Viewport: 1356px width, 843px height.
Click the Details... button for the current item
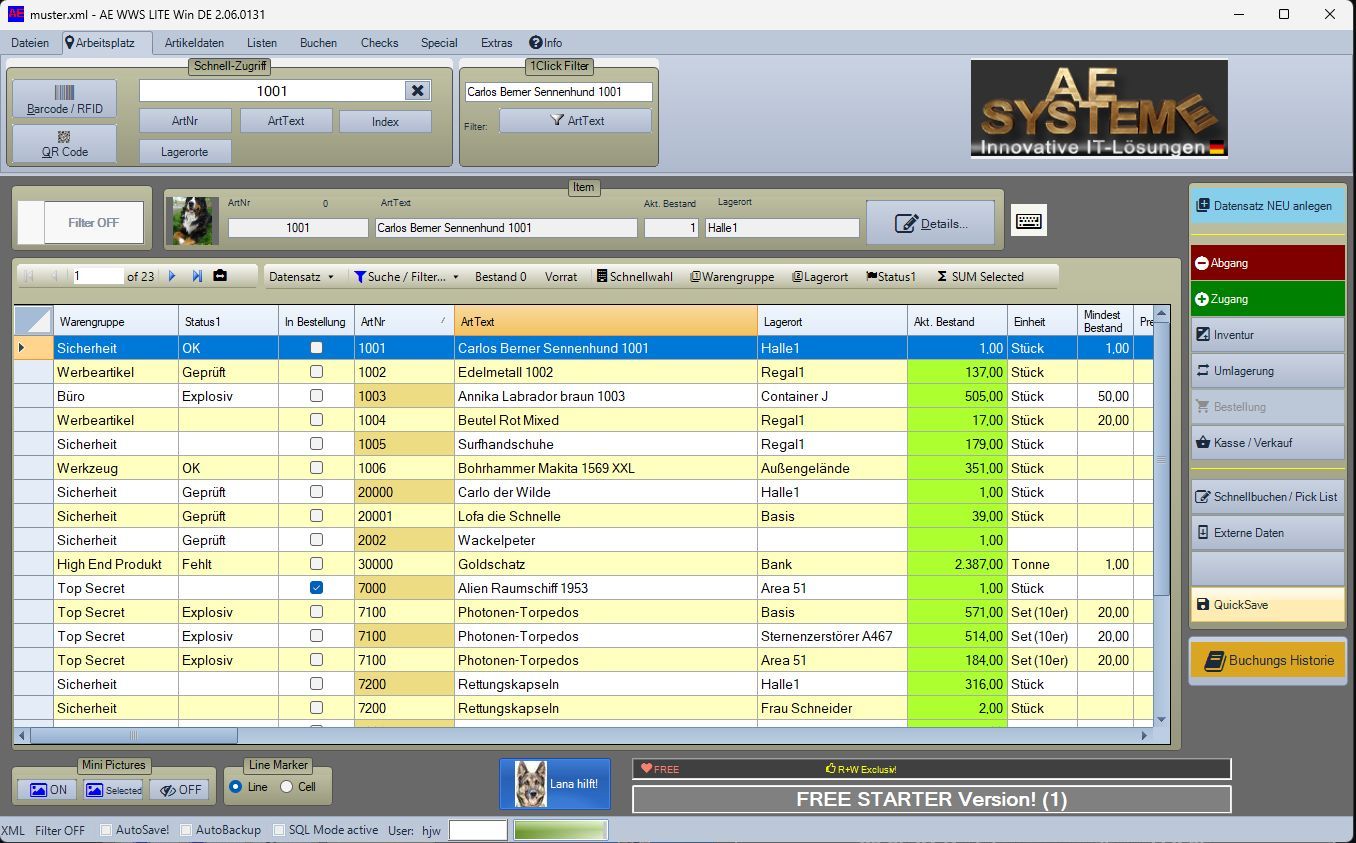point(930,222)
